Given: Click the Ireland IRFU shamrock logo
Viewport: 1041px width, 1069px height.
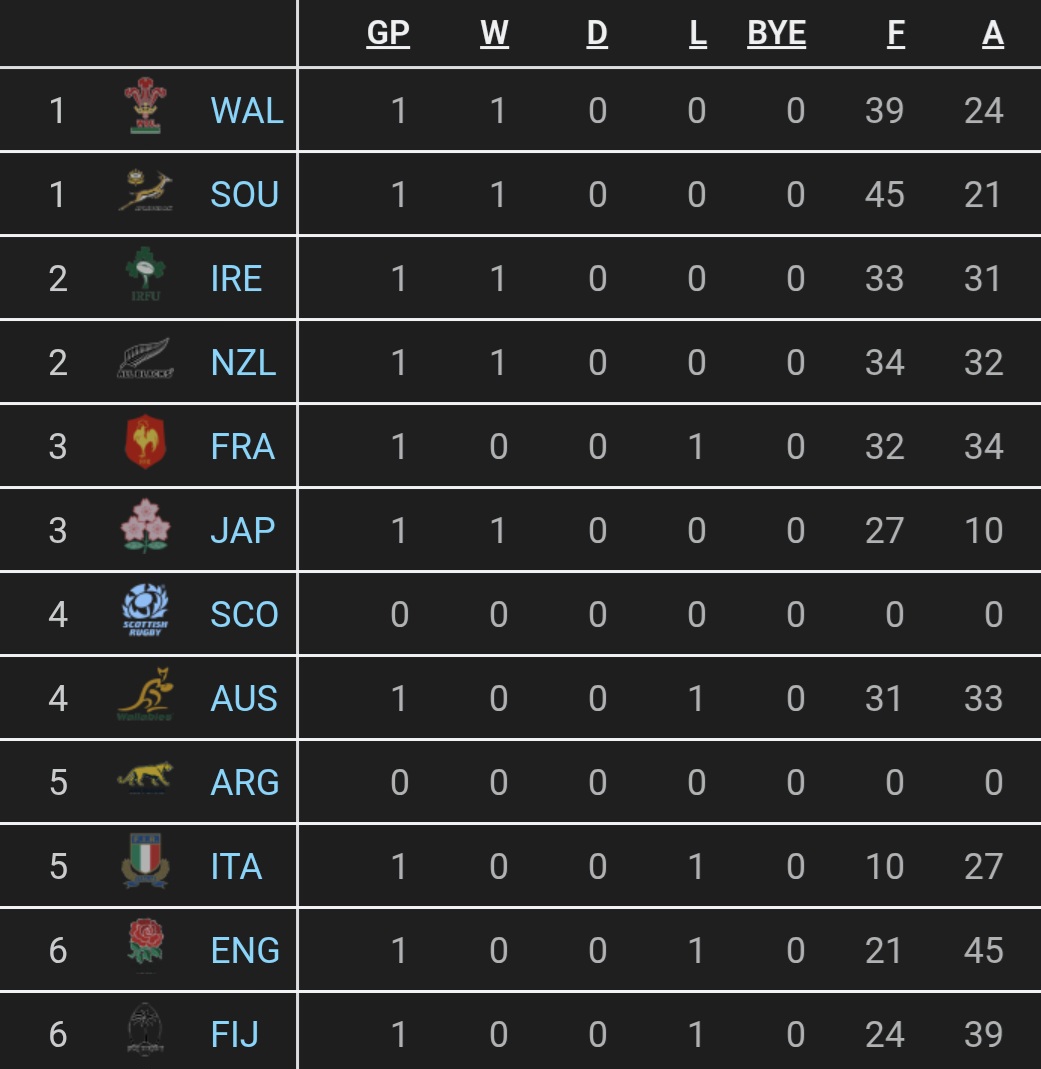Looking at the screenshot, I should 145,274.
